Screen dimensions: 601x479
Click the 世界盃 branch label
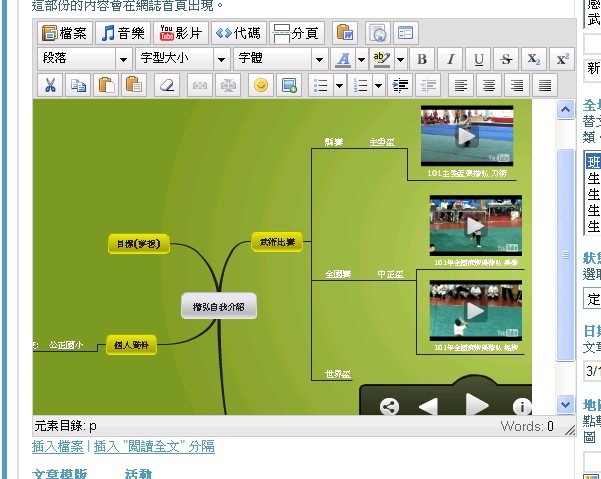tap(338, 374)
